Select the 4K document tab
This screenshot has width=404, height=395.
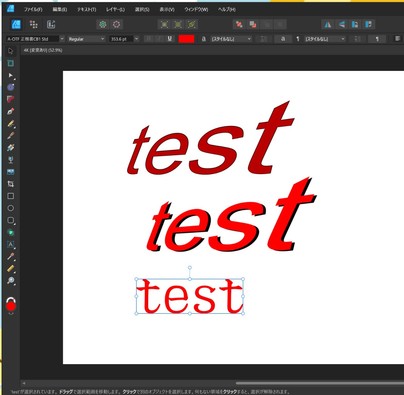coord(43,50)
